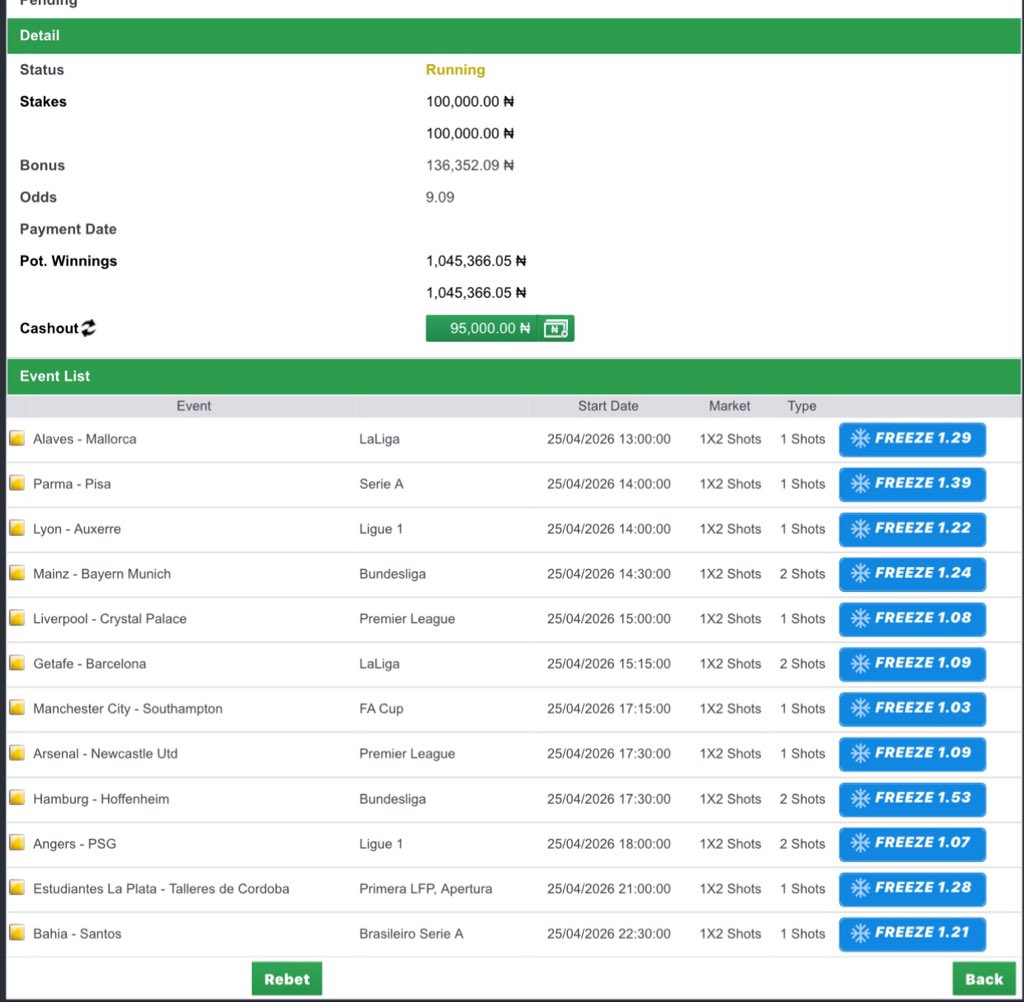Image resolution: width=1024 pixels, height=1002 pixels.
Task: Click the Event List section header
Action: click(514, 376)
